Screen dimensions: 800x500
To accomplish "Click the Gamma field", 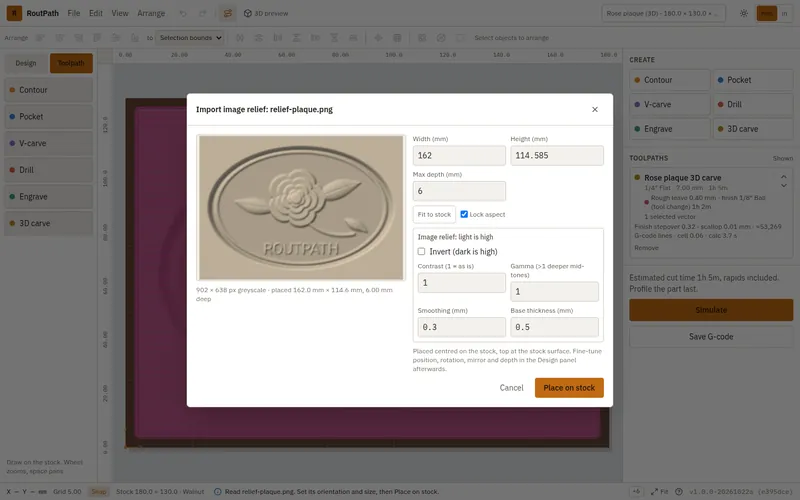I will (x=554, y=291).
